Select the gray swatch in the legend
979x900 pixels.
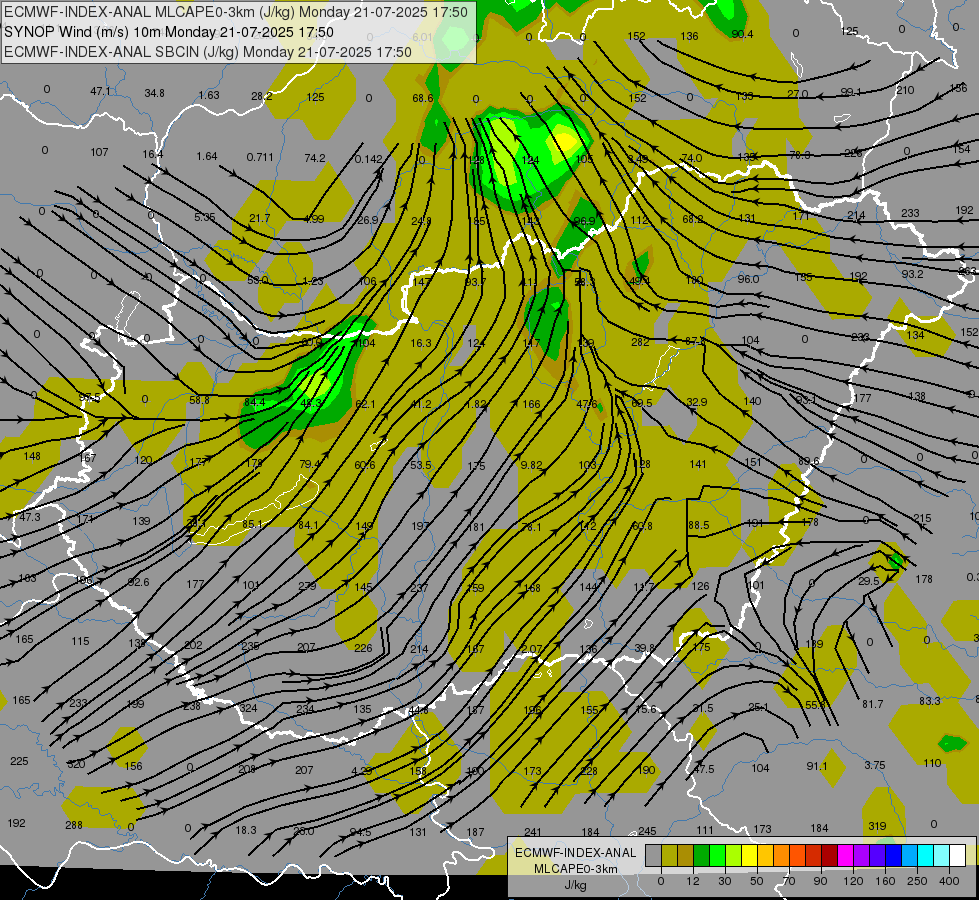653,855
